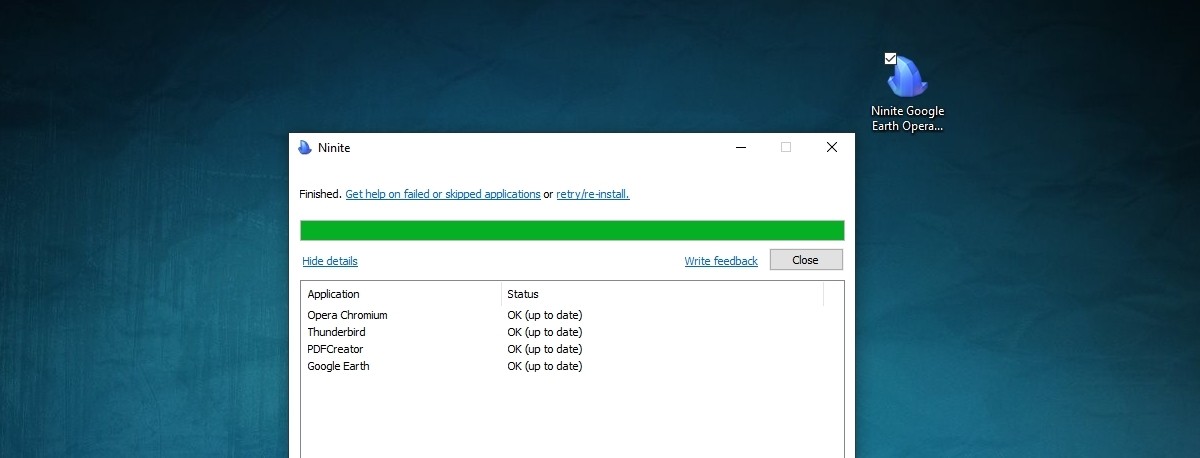Screen dimensions: 1200x458
Task: Open 'Get help on failed or skipped applications'
Action: click(x=443, y=194)
